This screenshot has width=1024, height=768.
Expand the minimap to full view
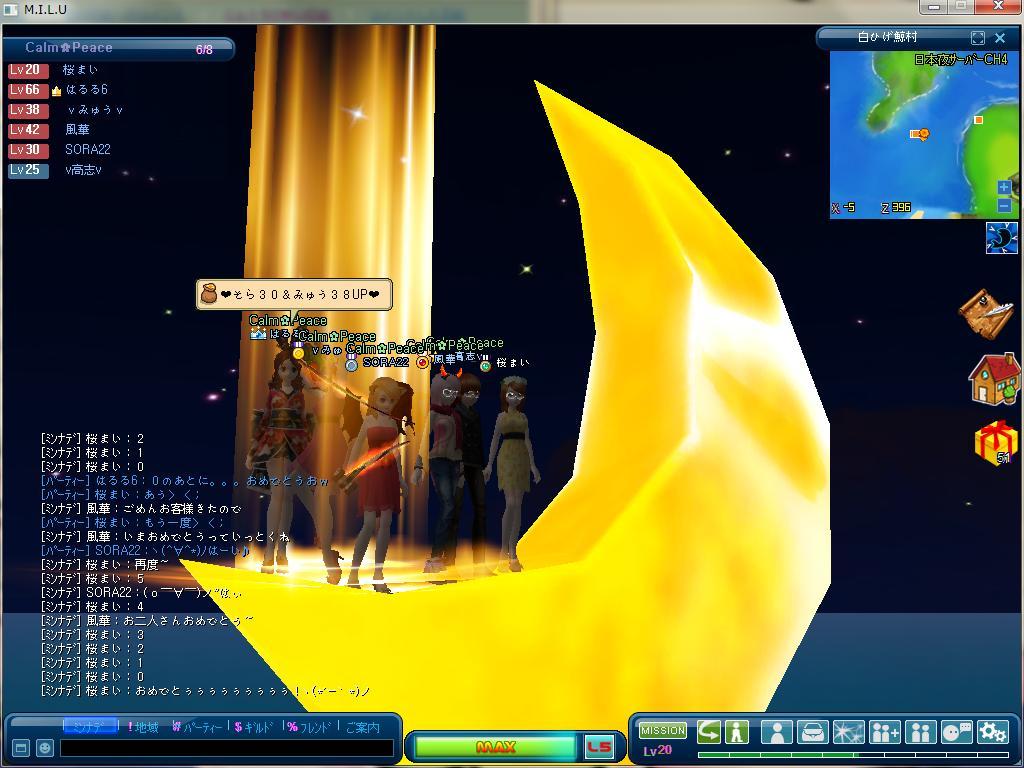978,38
